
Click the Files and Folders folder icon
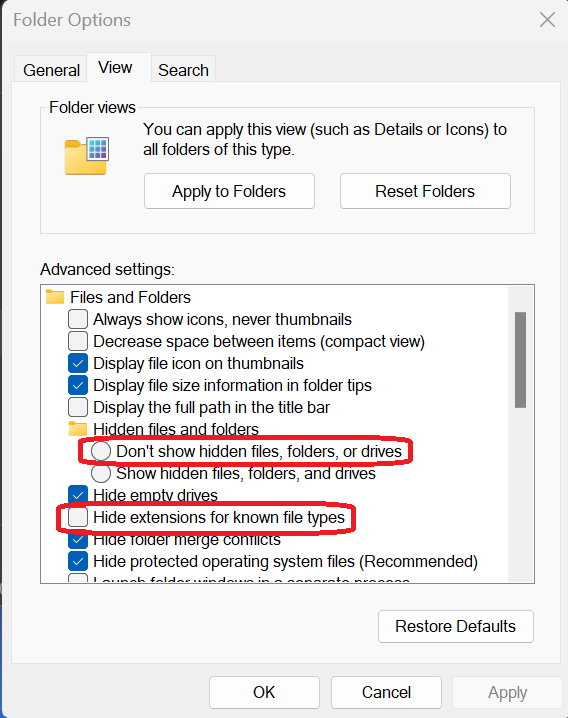pyautogui.click(x=55, y=297)
